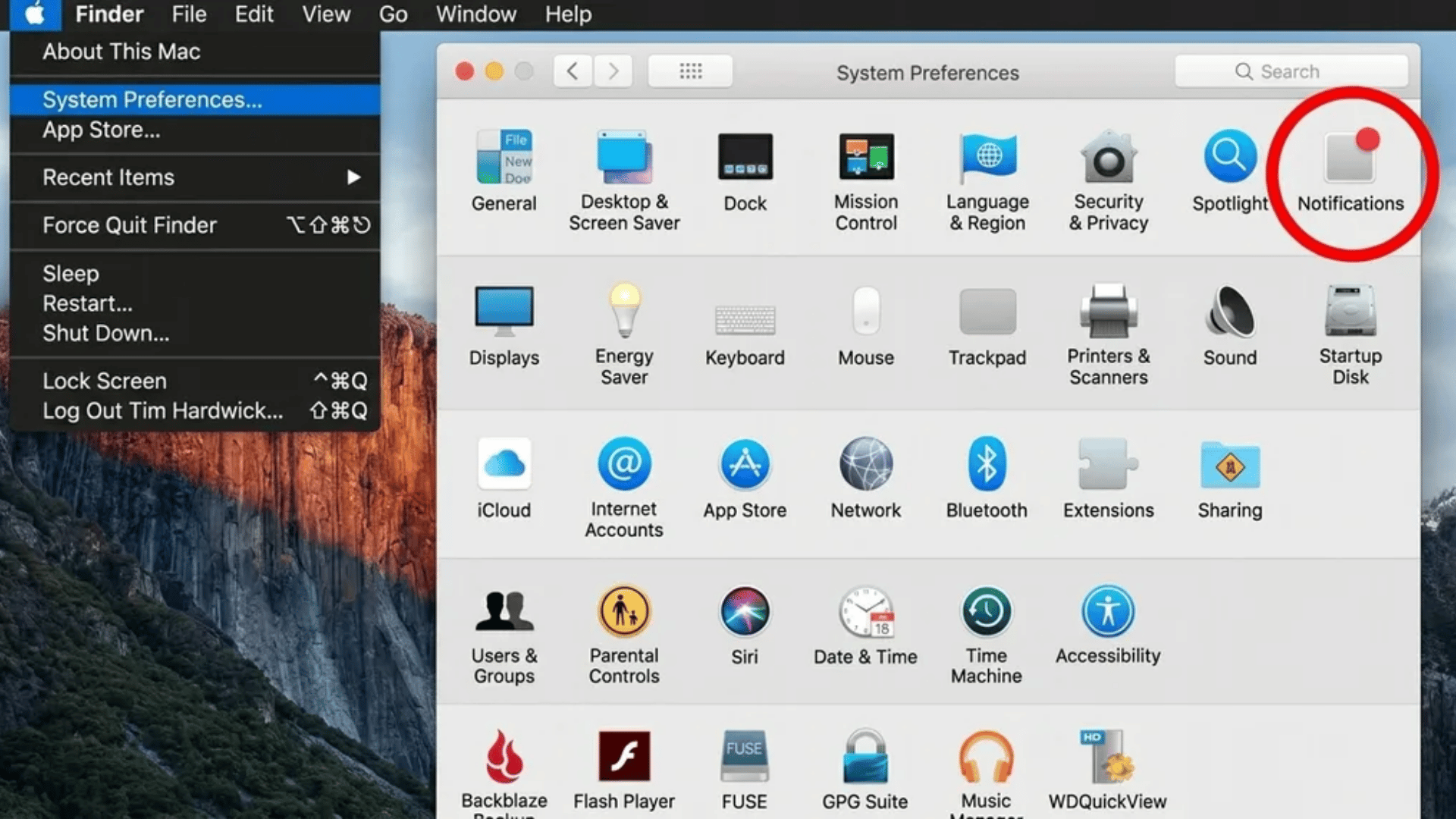This screenshot has width=1456, height=819.
Task: Open the Spotlight preferences pane
Action: [x=1230, y=171]
